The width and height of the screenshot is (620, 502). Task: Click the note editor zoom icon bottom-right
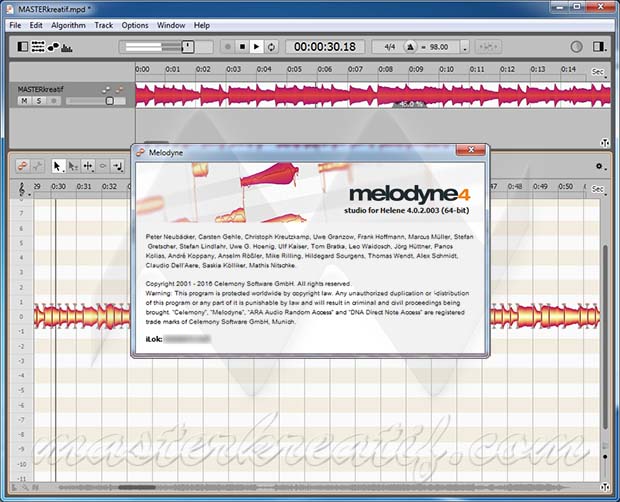coord(605,487)
